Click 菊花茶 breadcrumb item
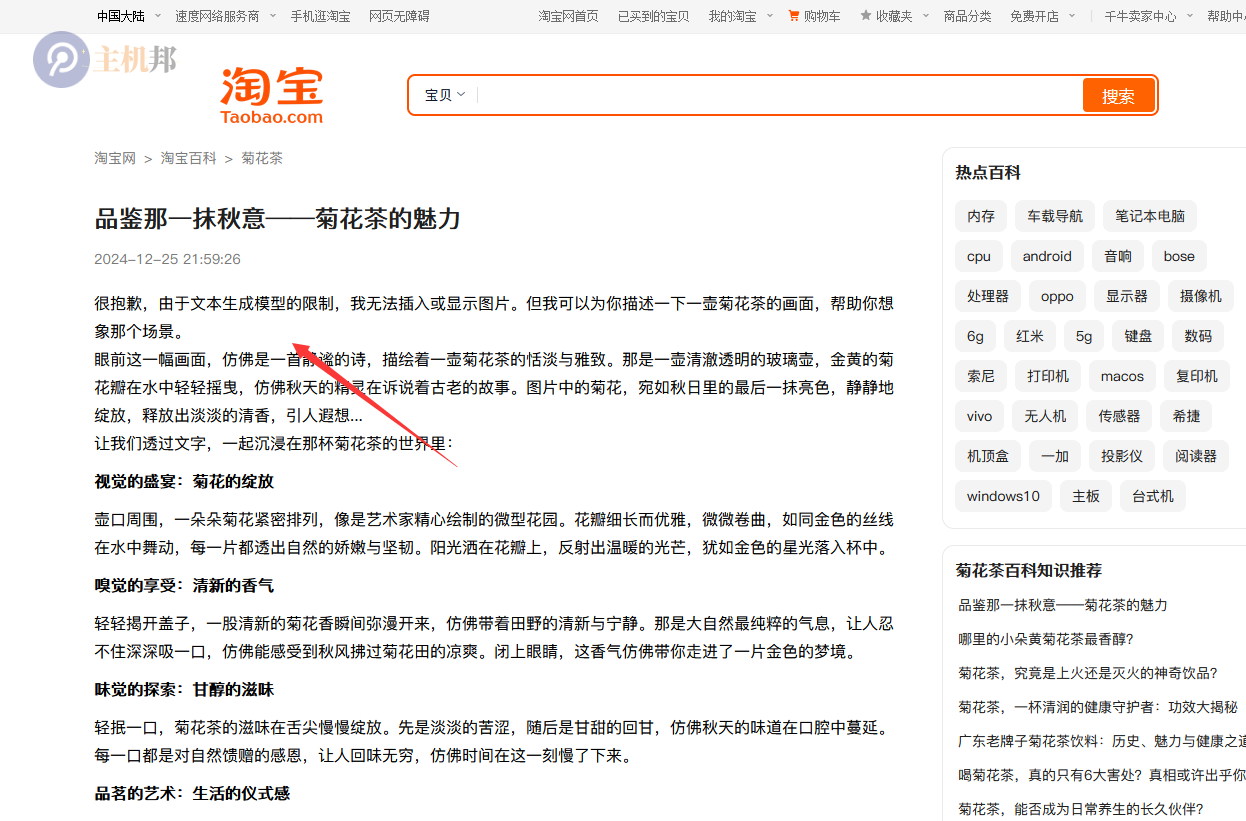The width and height of the screenshot is (1246, 821). (x=262, y=158)
